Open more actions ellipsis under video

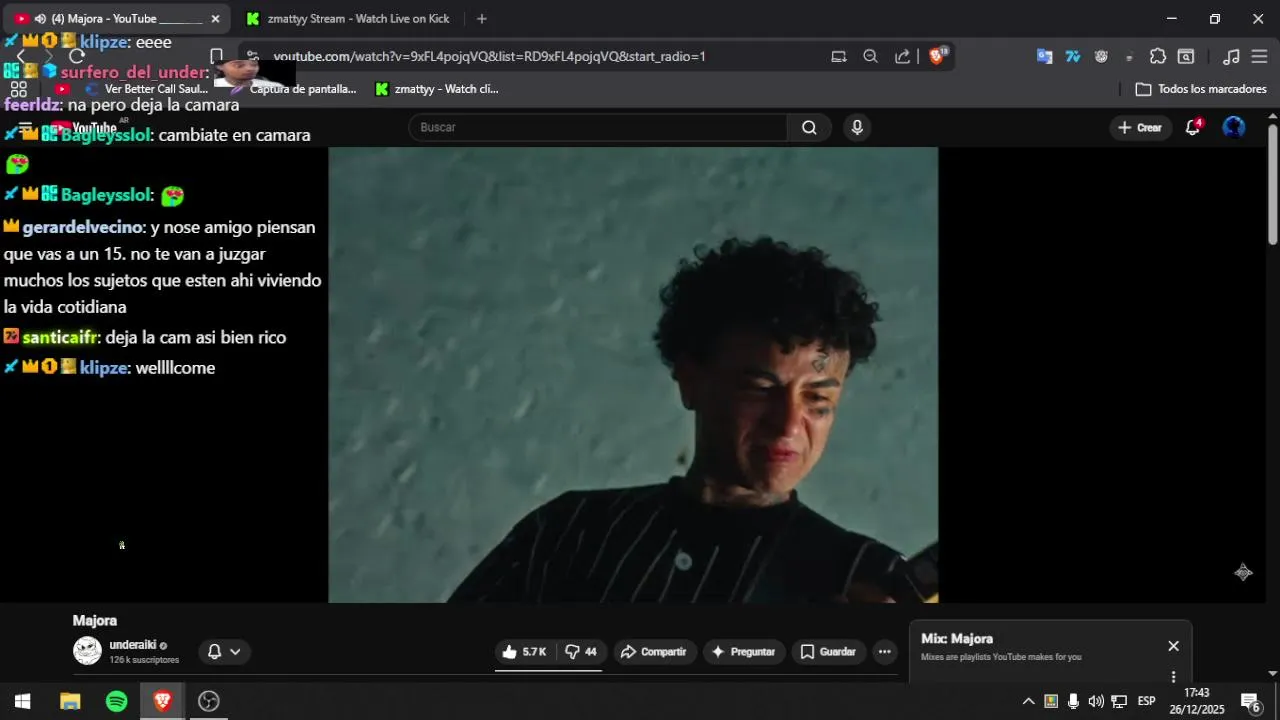[x=884, y=652]
